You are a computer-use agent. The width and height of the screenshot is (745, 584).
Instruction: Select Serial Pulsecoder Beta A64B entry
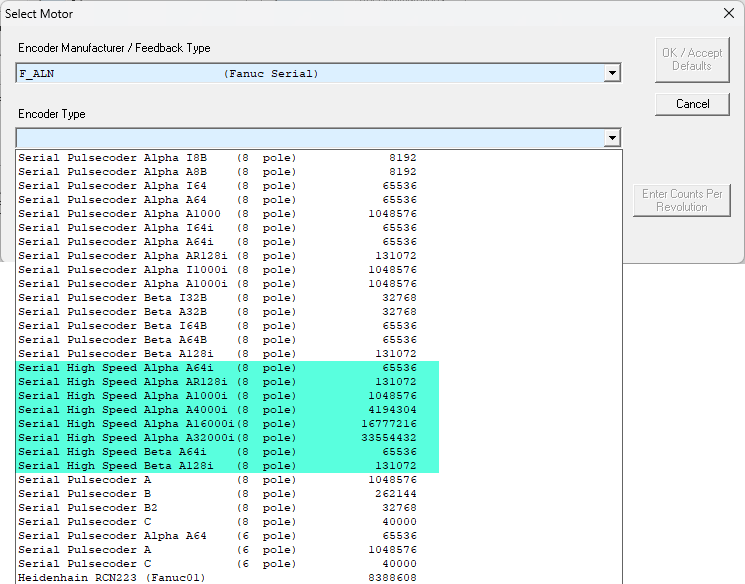319,340
